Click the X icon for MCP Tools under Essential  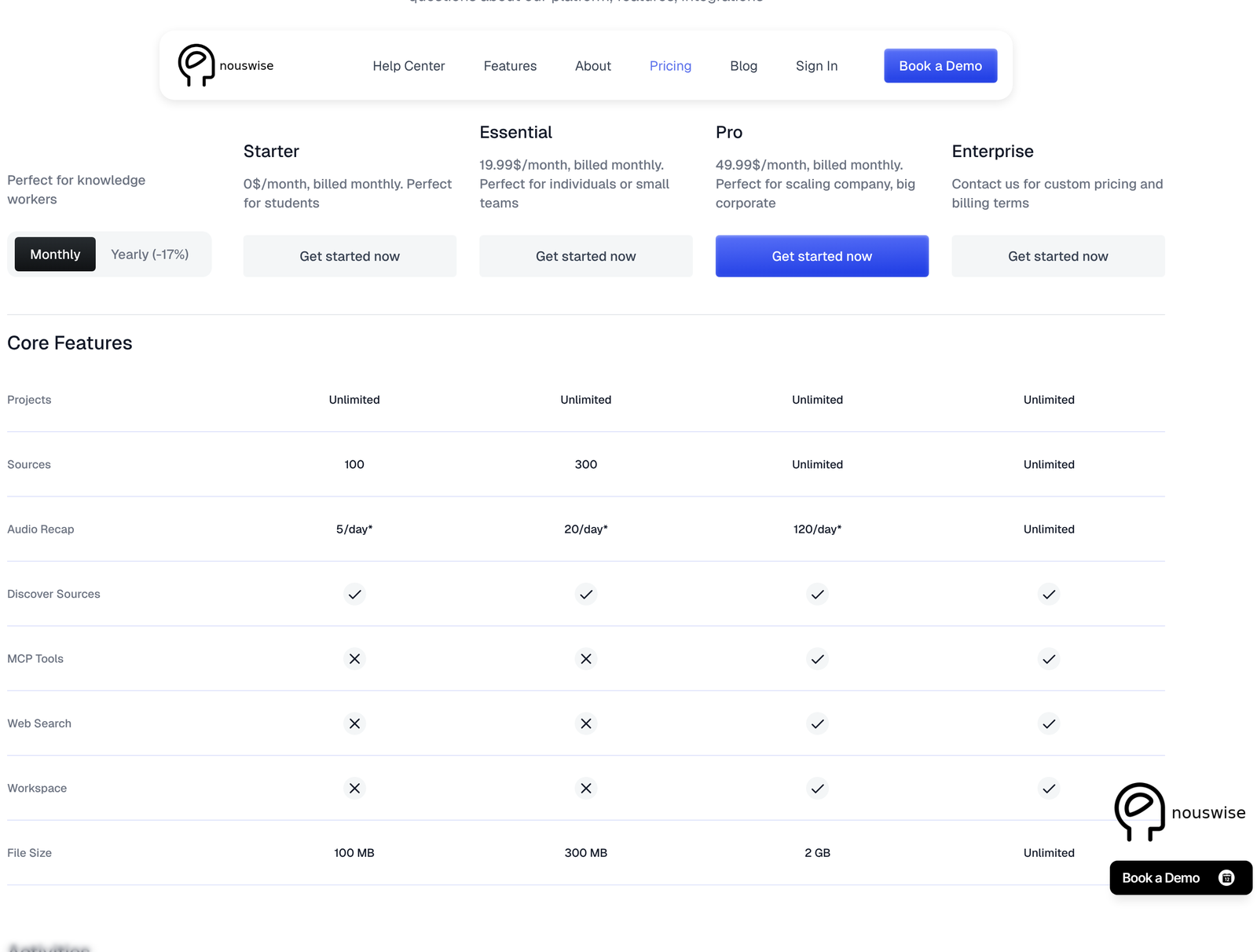586,659
